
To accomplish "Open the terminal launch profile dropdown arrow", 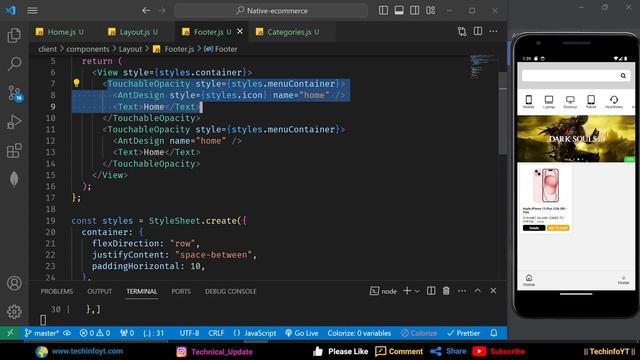I will (417, 291).
